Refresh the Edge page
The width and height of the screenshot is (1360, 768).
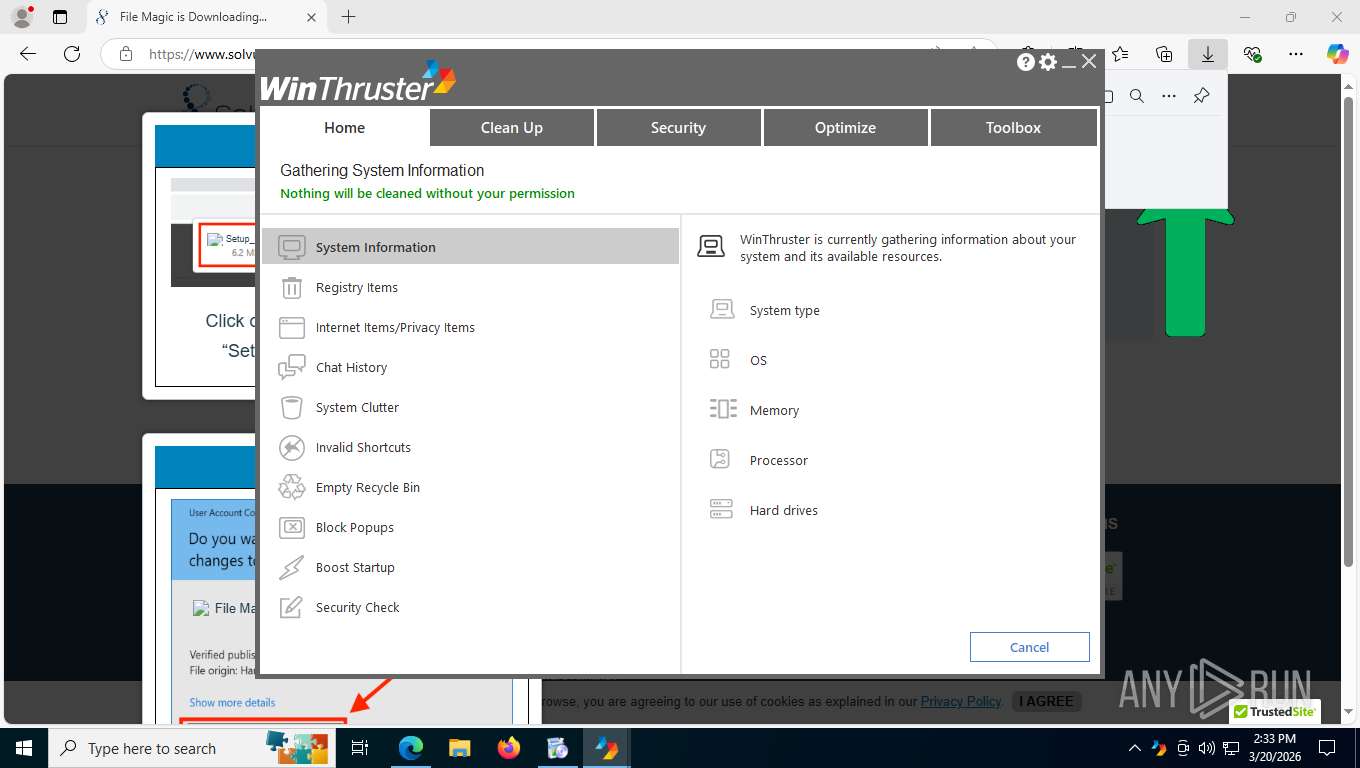click(x=72, y=54)
